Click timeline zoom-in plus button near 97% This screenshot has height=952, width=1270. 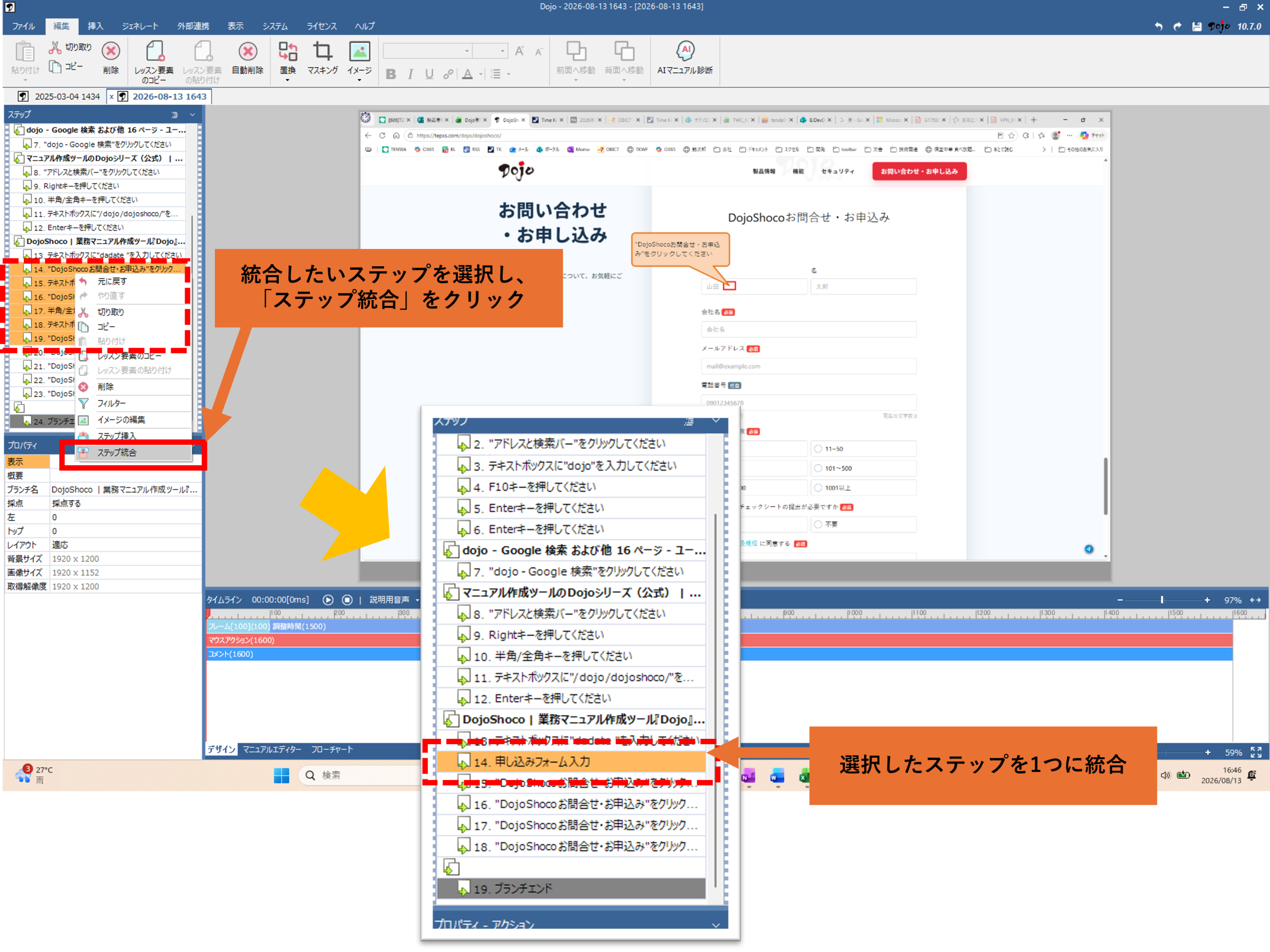(1207, 599)
